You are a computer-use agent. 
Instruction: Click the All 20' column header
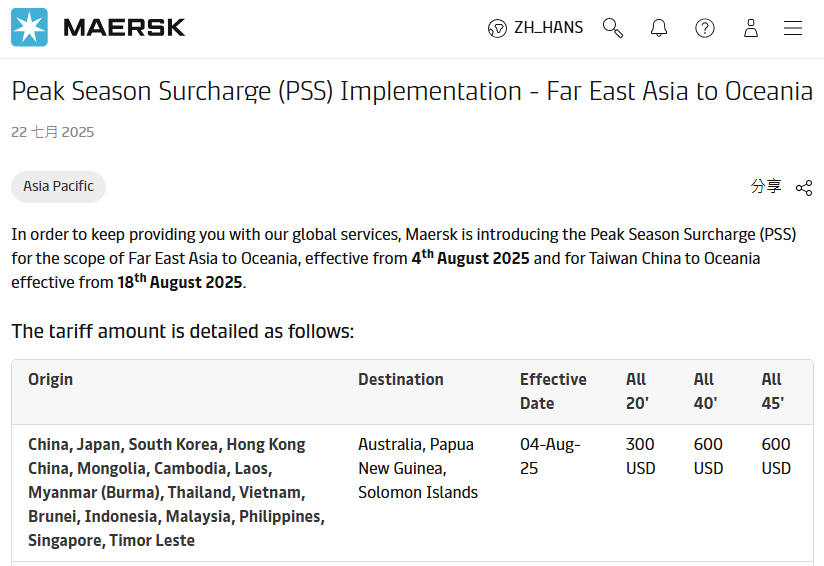(x=637, y=392)
